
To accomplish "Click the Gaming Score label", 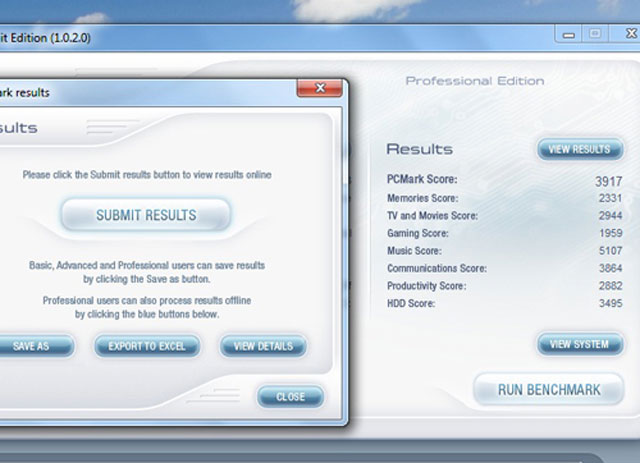I will click(x=418, y=233).
